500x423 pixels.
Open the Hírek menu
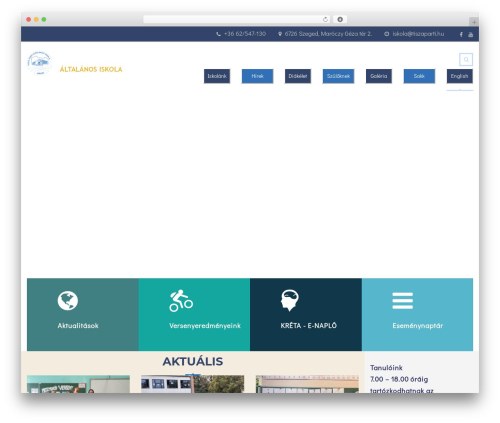coord(257,76)
